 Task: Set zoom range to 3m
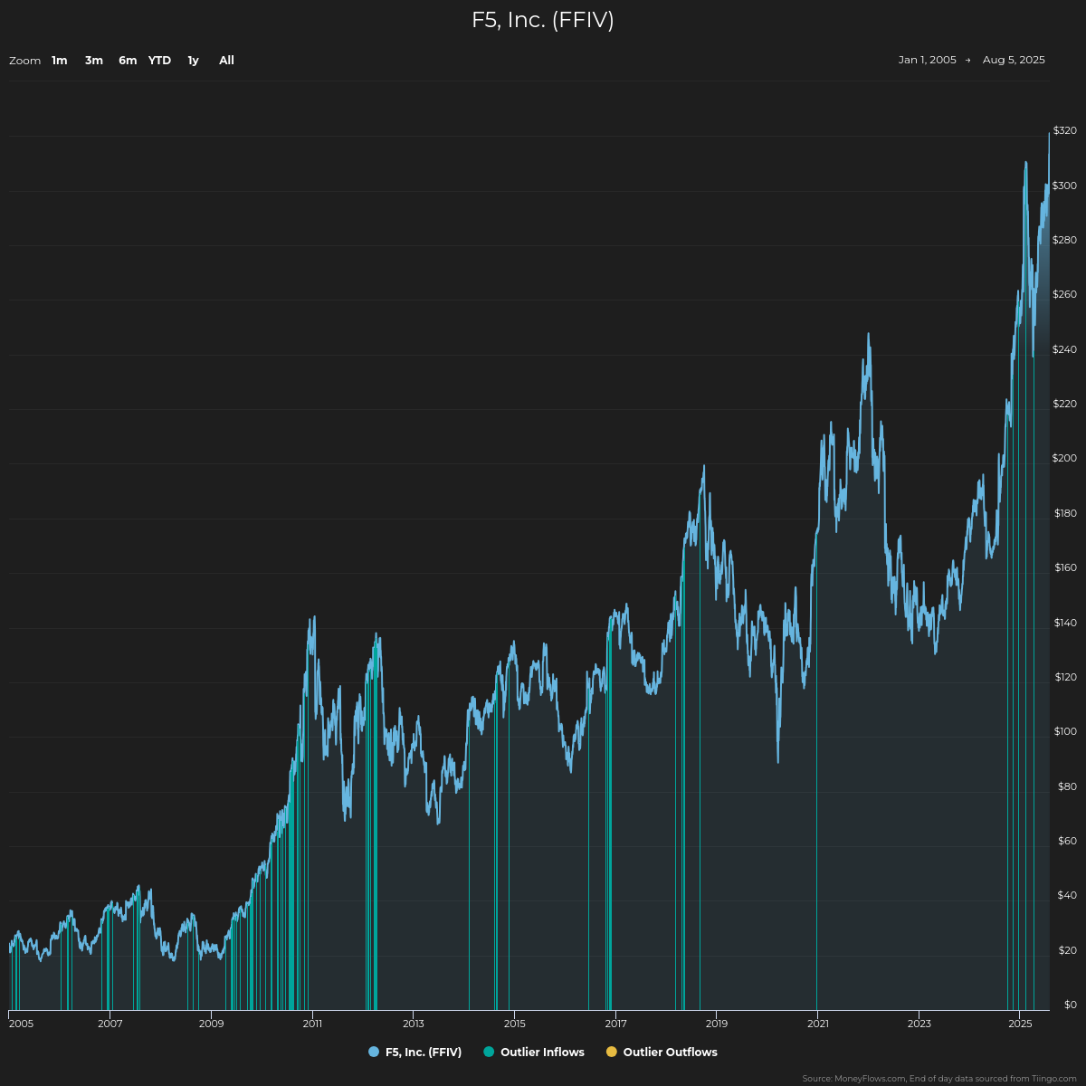[94, 60]
